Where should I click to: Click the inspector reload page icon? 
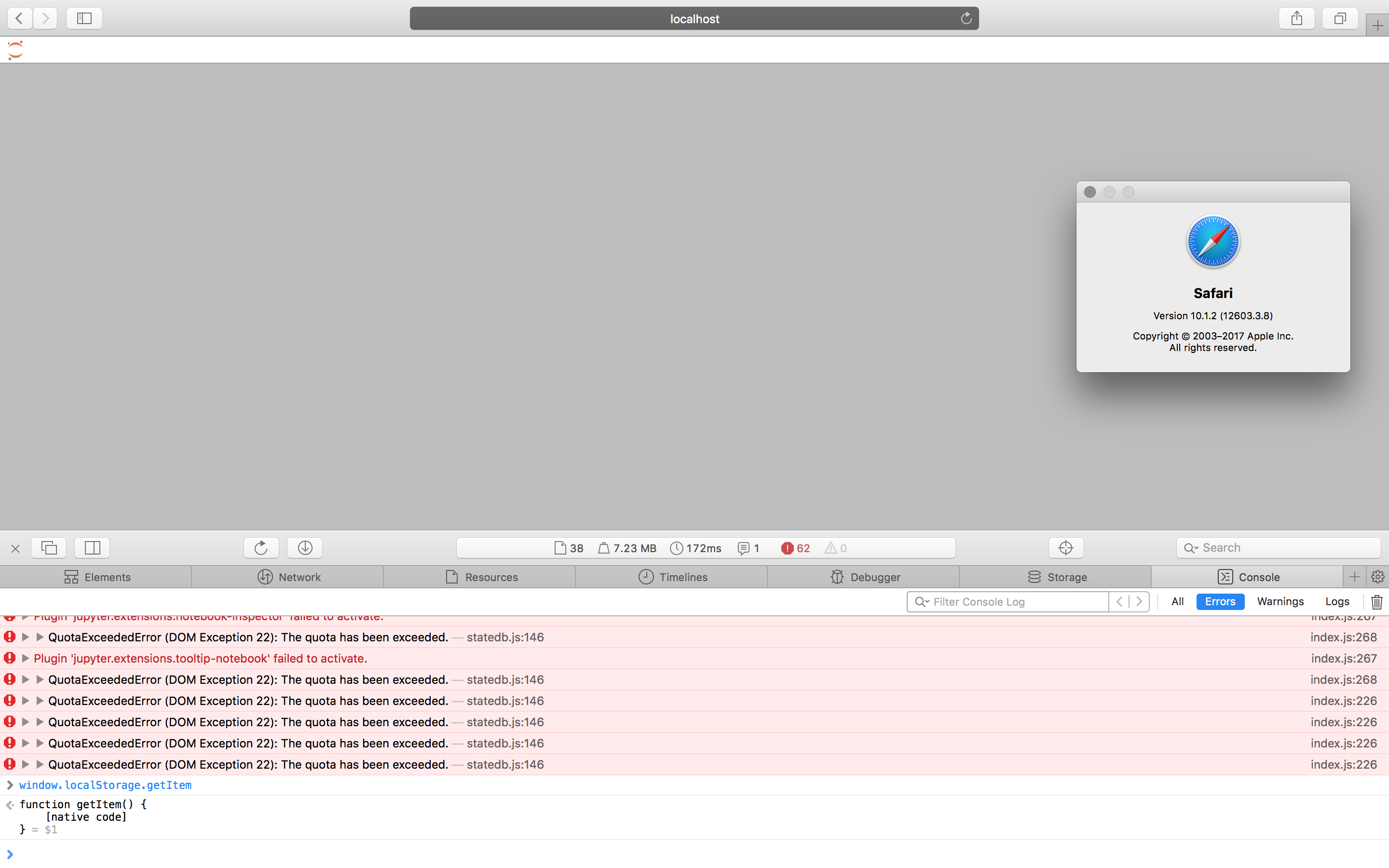tap(261, 548)
